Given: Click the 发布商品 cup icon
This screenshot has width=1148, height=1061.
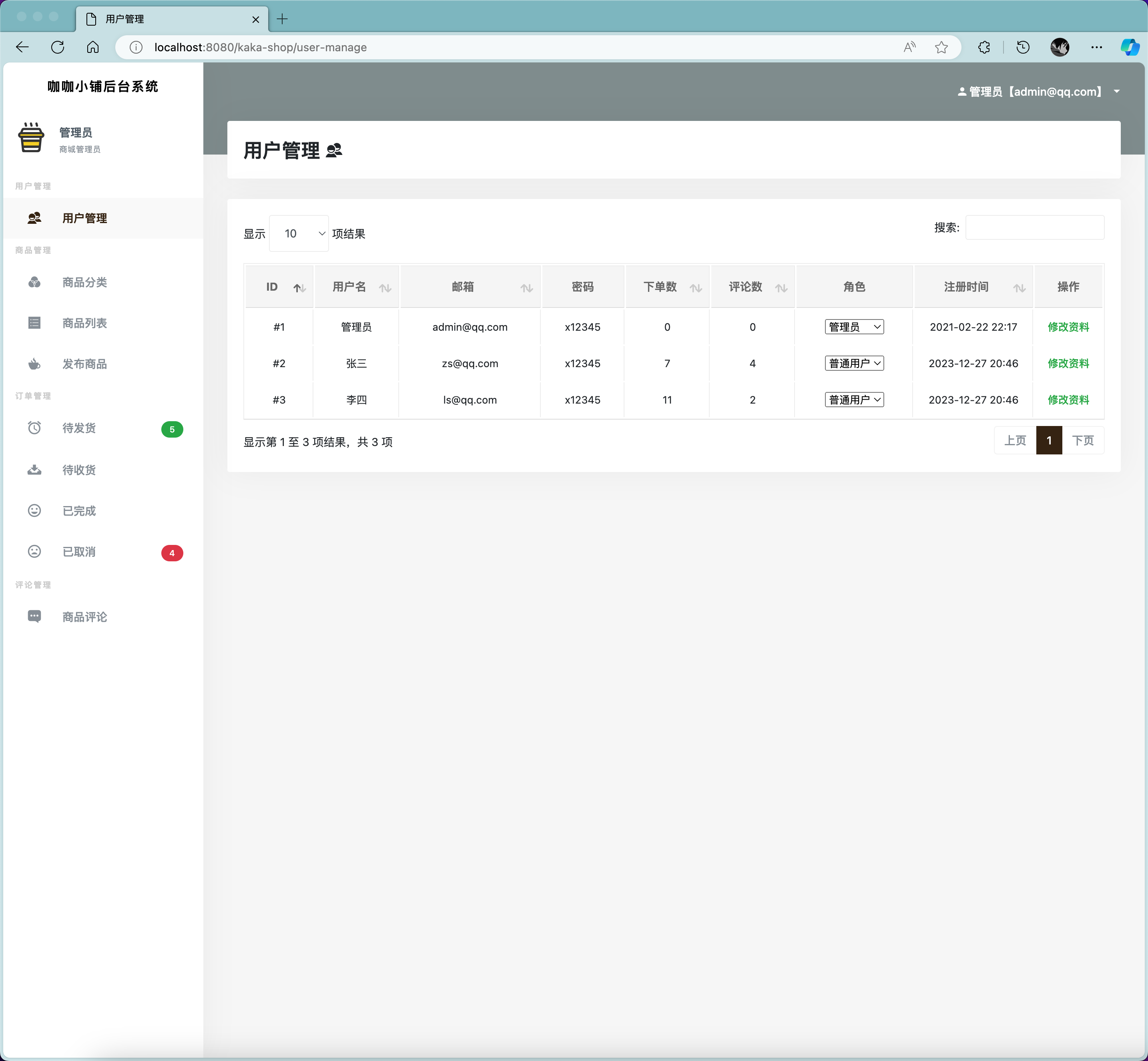Looking at the screenshot, I should click(34, 364).
